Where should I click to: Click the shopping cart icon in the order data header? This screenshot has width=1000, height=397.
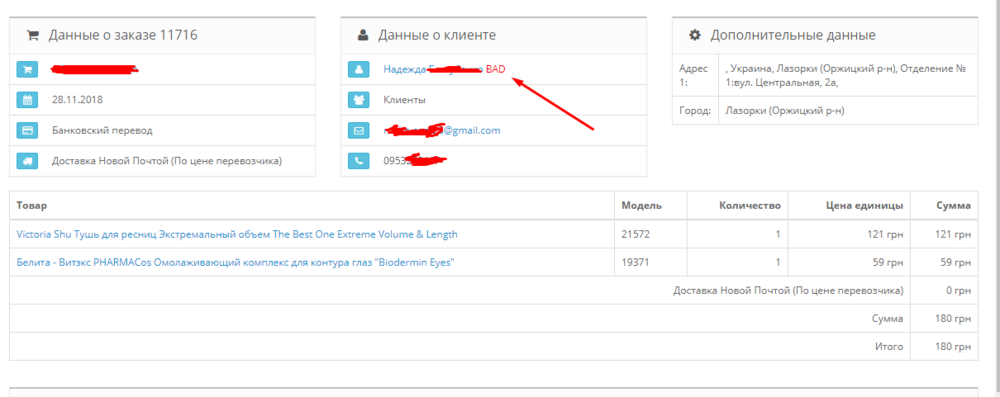tap(32, 36)
